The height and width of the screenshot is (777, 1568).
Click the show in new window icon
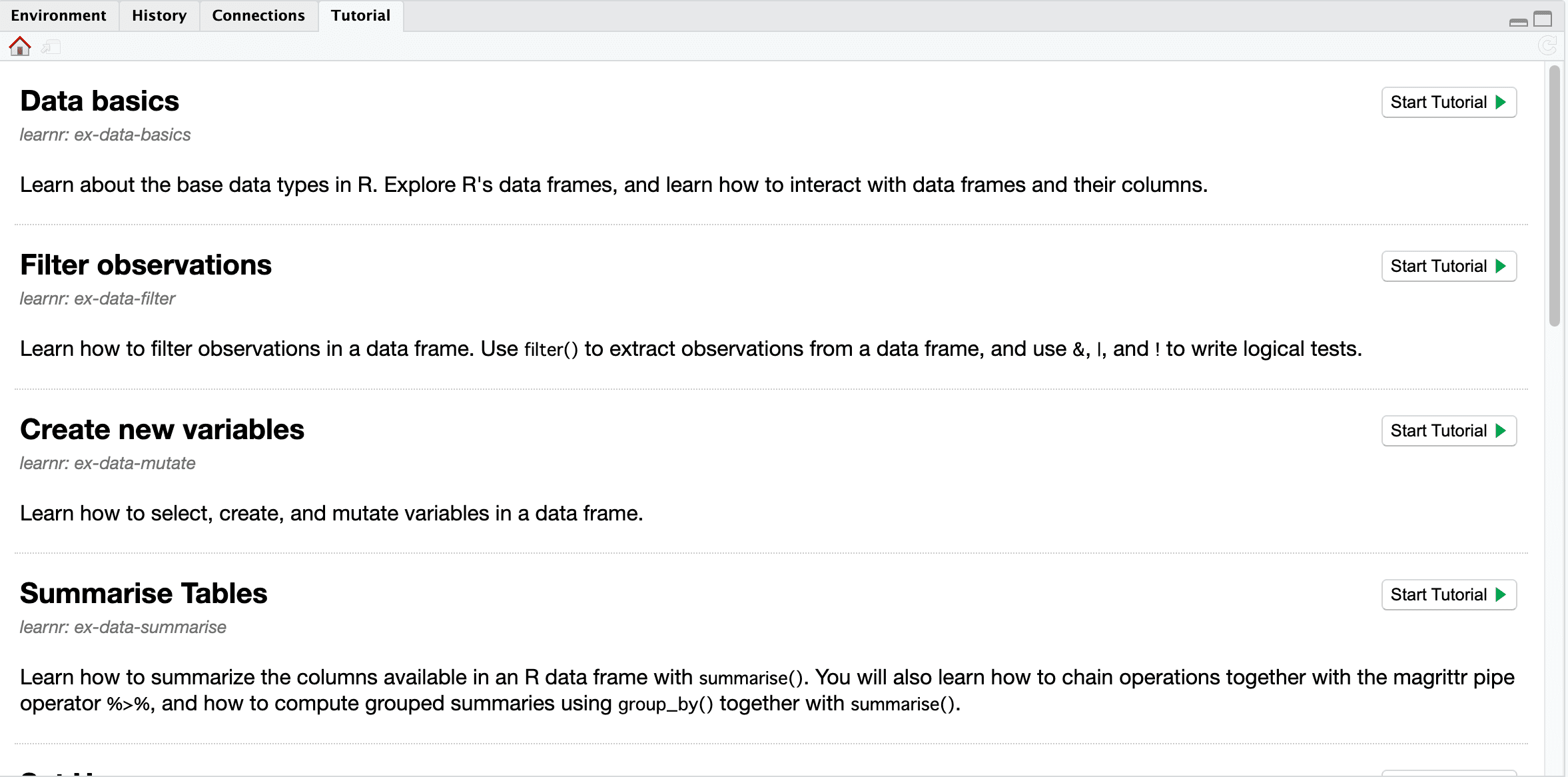pos(51,47)
